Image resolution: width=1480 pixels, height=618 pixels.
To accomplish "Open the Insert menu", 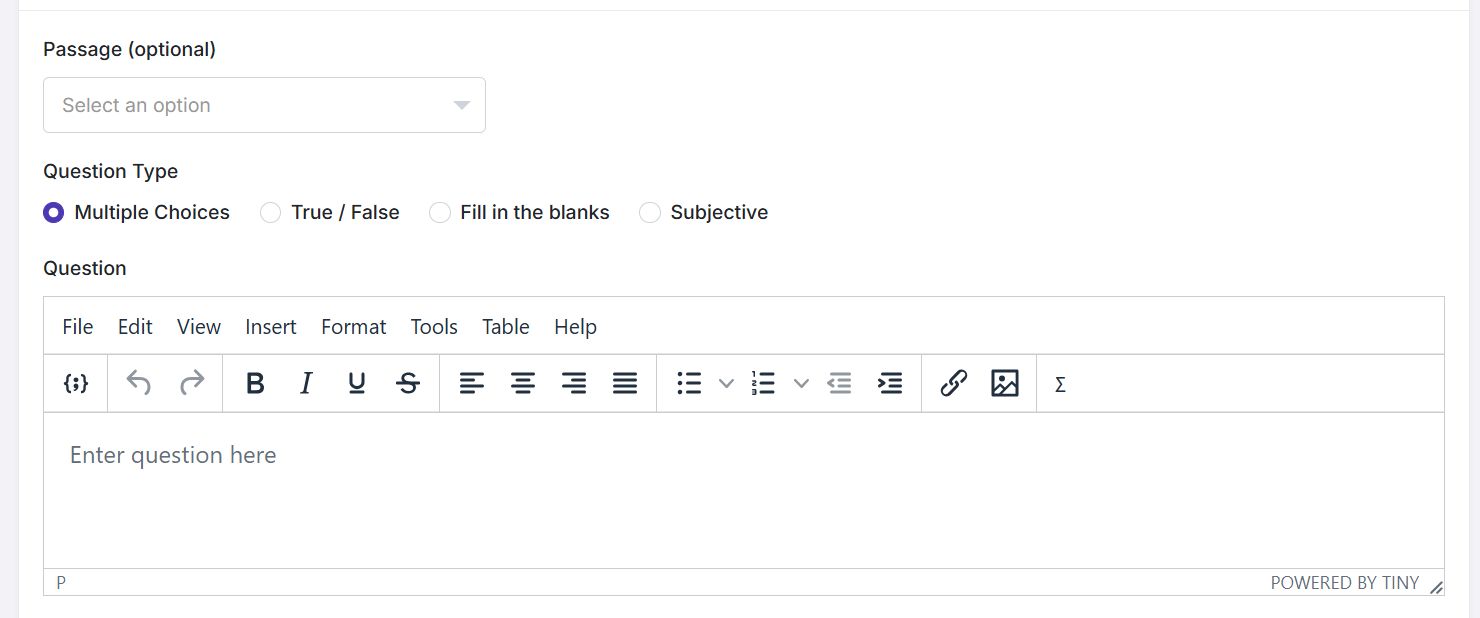I will tap(271, 327).
